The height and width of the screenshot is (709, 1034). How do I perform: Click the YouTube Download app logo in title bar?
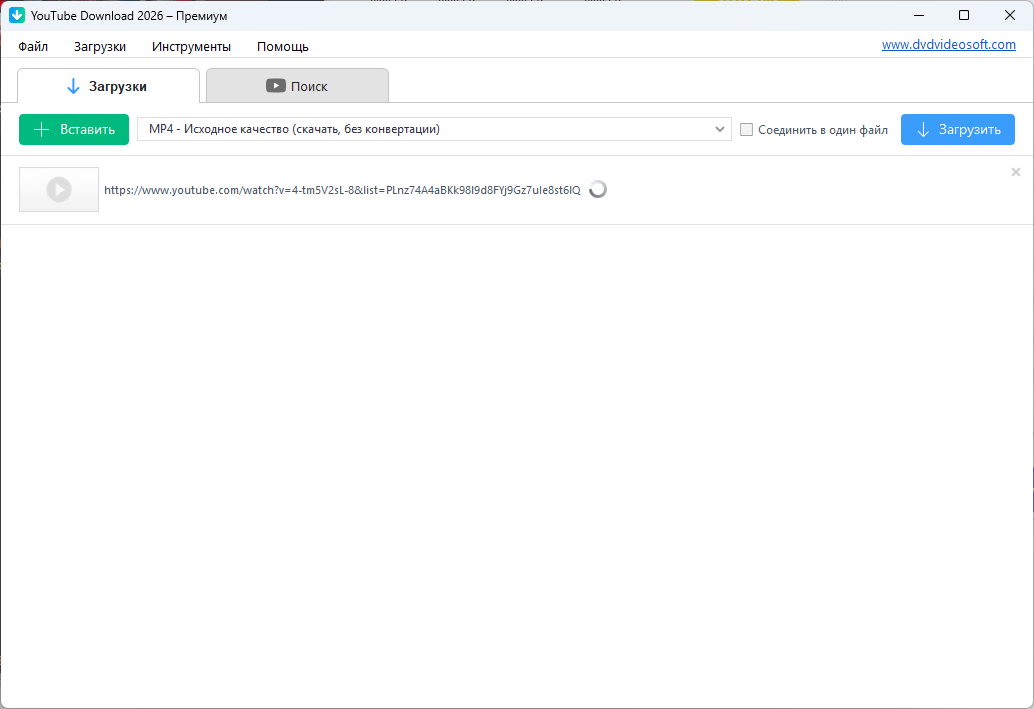click(17, 15)
